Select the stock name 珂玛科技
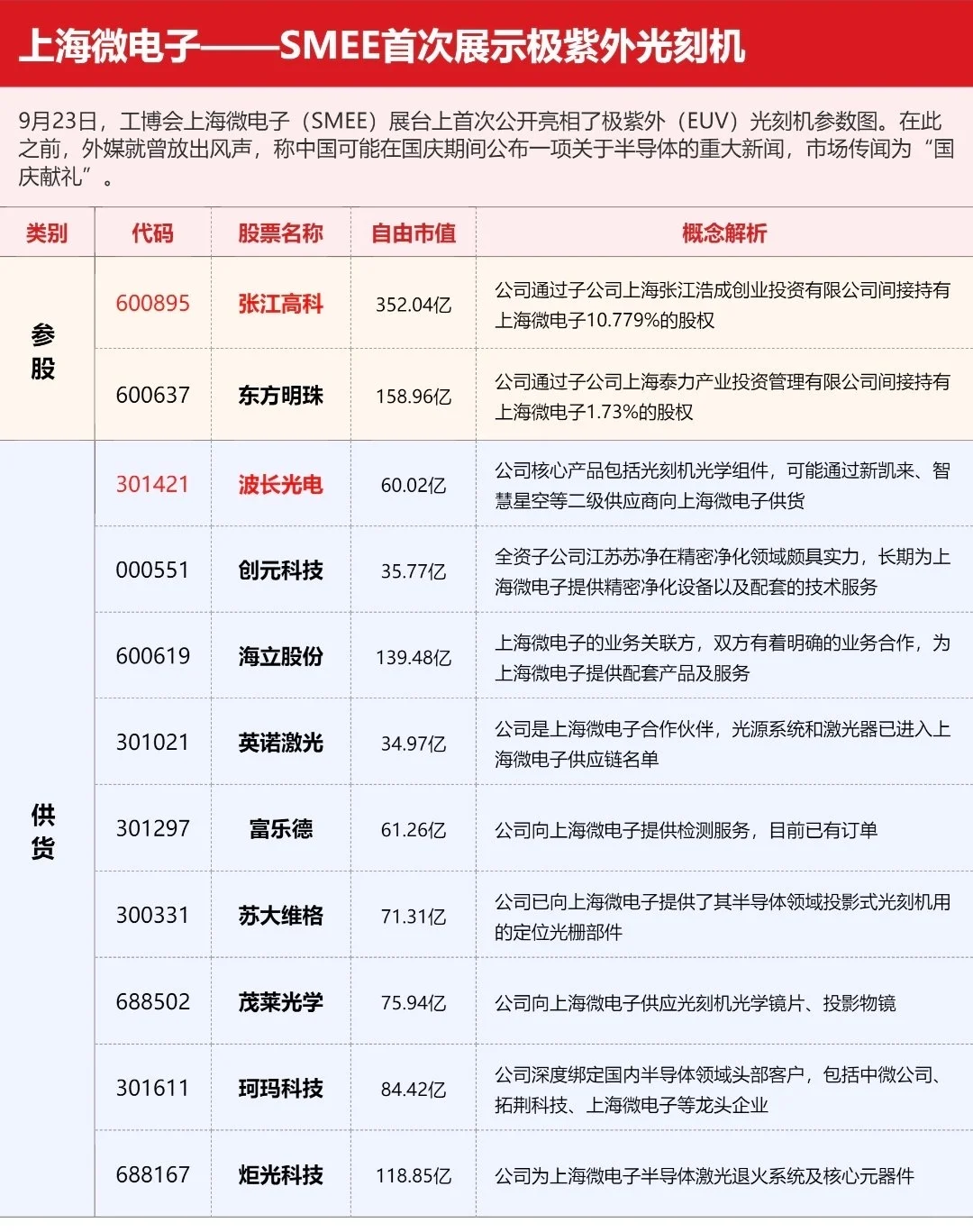This screenshot has height=1232, width=973. pos(279,1088)
